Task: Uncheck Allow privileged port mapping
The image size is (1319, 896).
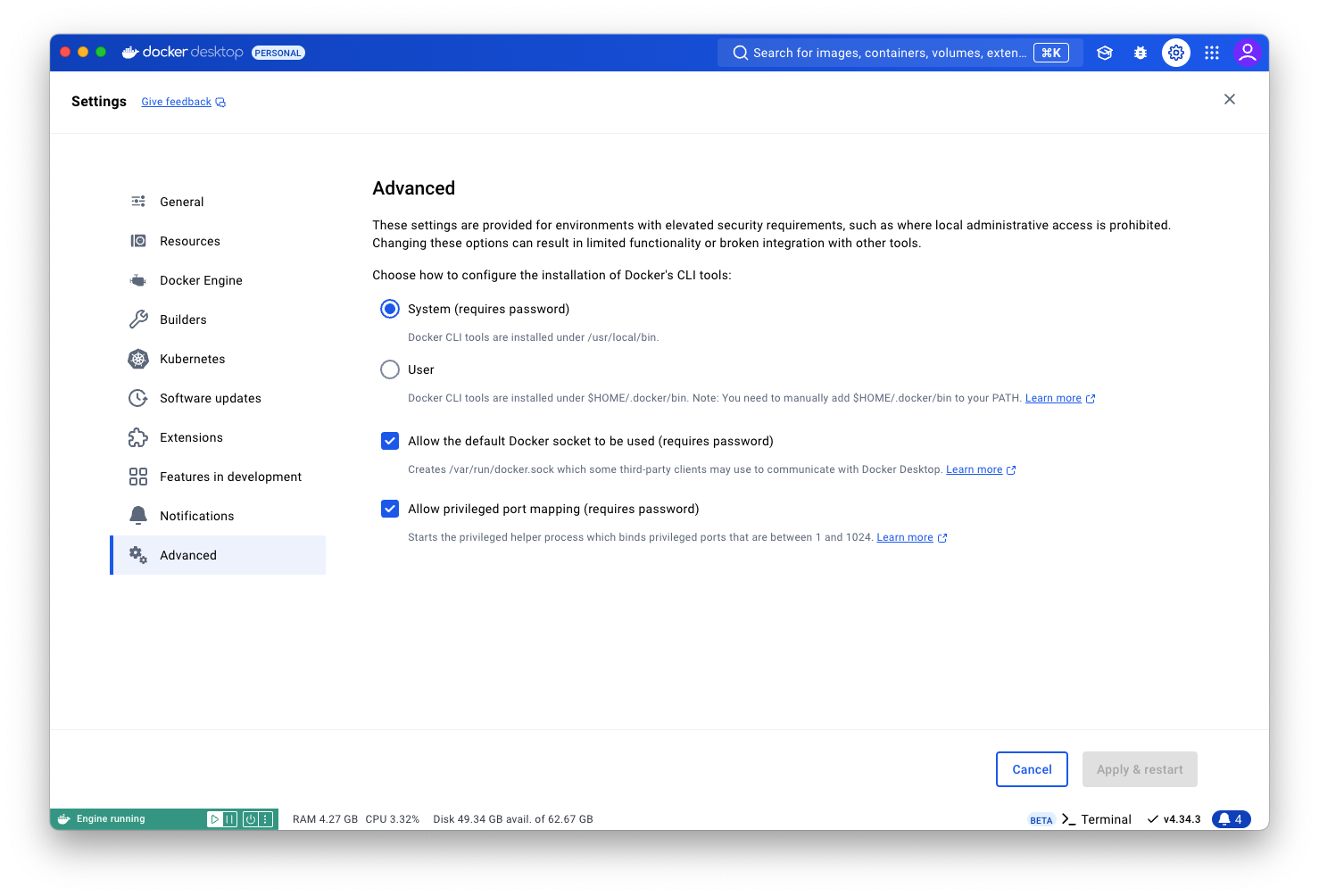Action: click(x=390, y=509)
